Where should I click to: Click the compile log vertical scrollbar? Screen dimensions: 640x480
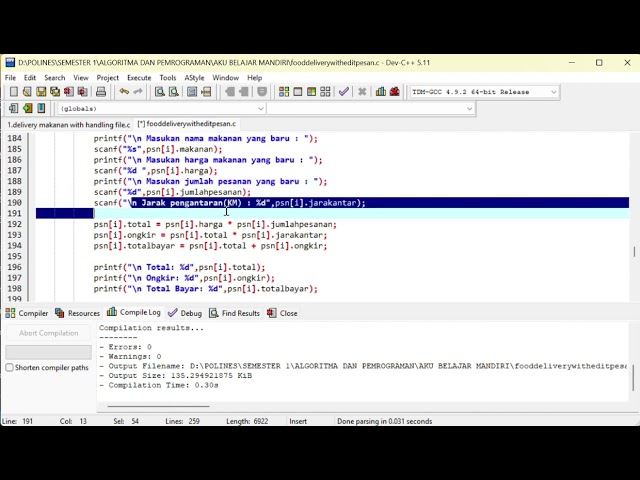(633, 377)
